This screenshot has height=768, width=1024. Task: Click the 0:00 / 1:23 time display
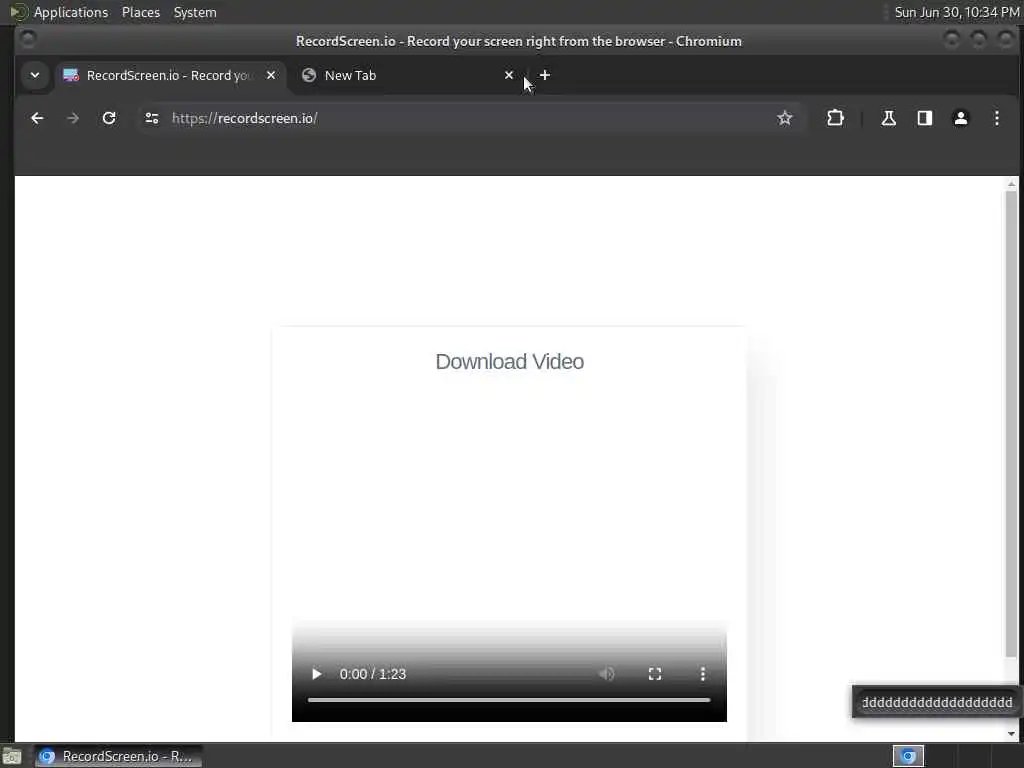[x=373, y=674]
